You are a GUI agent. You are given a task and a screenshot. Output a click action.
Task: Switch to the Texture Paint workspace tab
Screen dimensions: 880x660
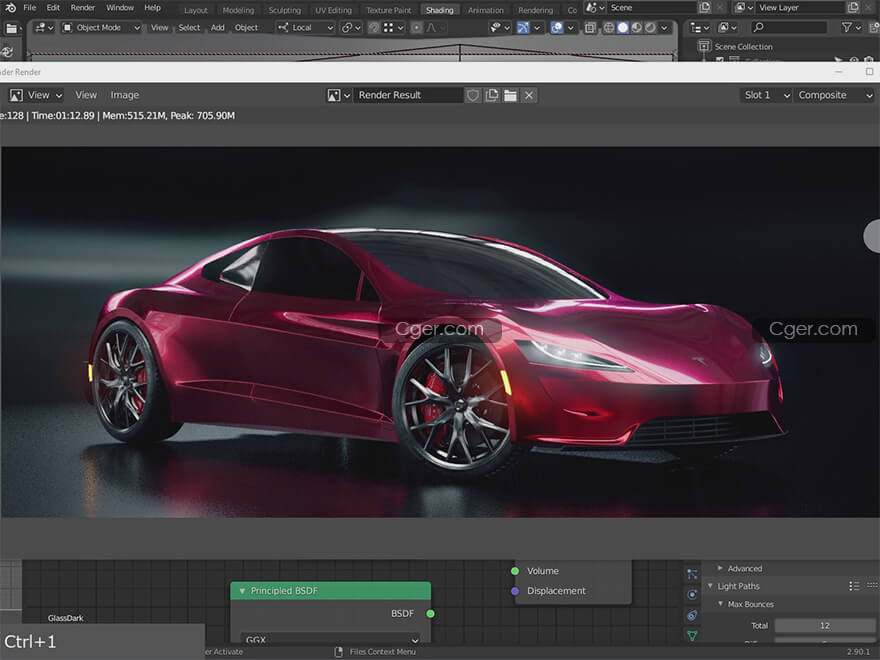tap(388, 10)
